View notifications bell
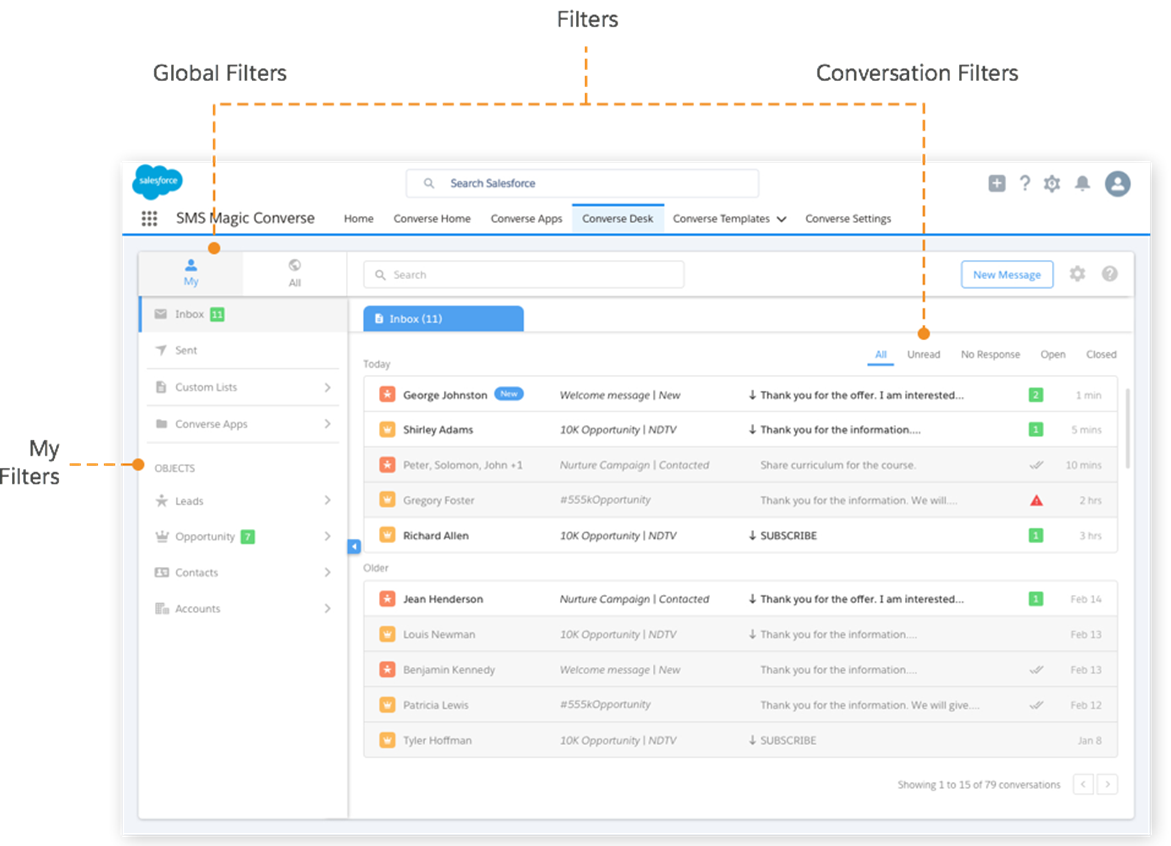1171x846 pixels. pos(1082,184)
